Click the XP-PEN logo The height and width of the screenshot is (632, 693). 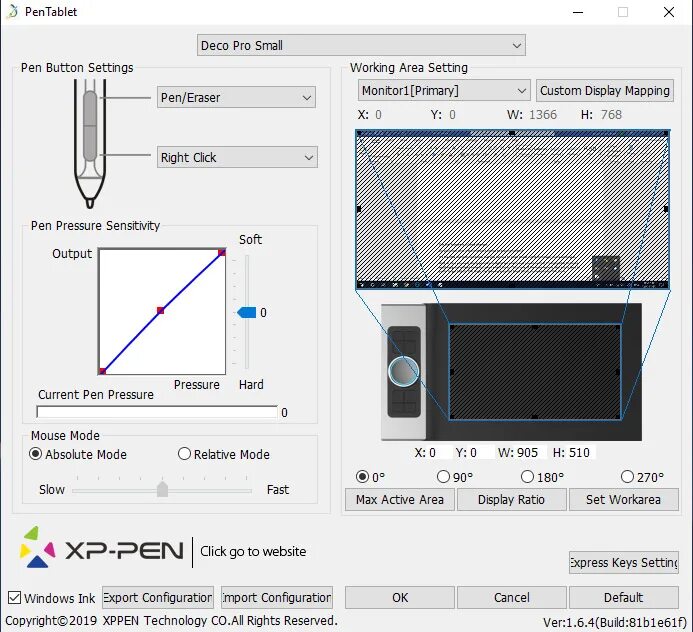pos(102,548)
